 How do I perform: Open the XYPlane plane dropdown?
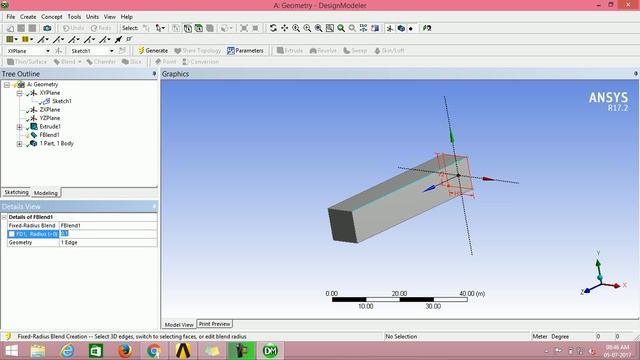[47, 51]
